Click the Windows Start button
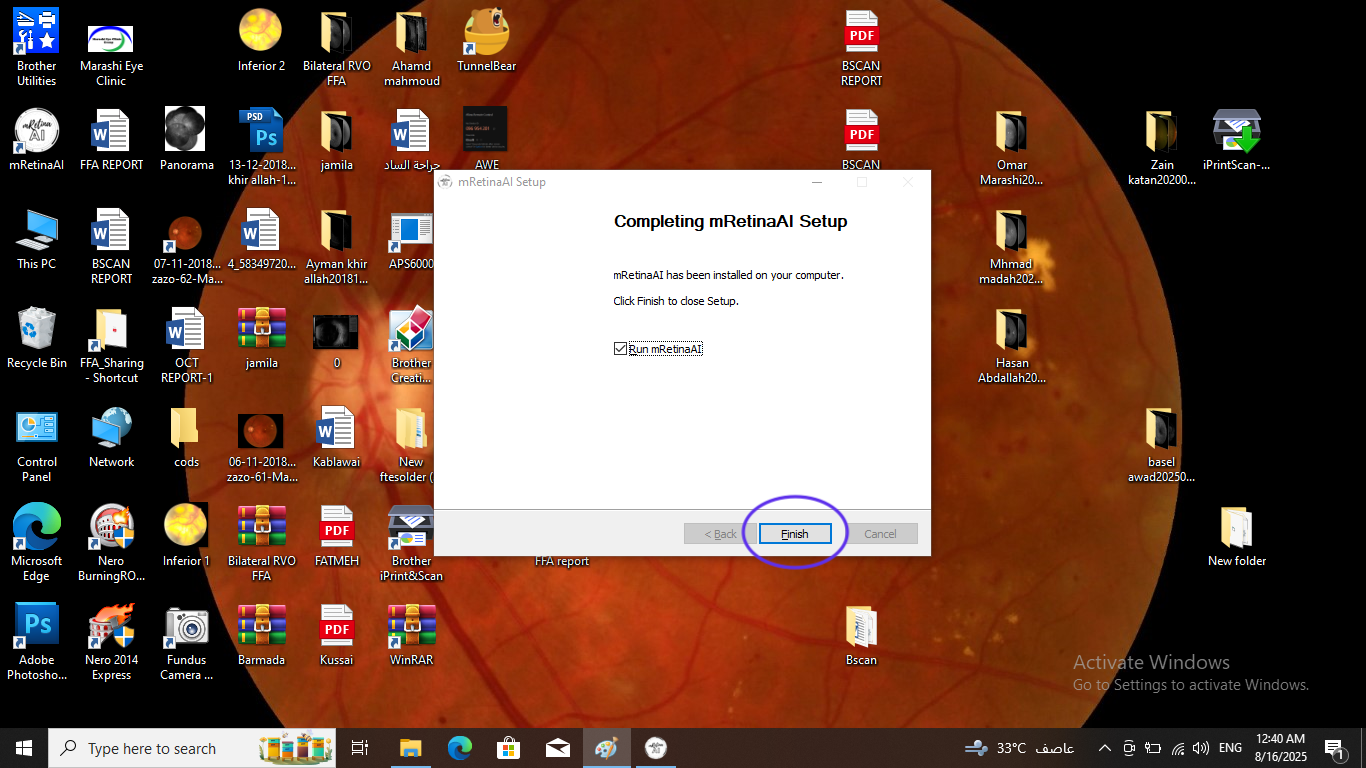This screenshot has height=768, width=1366. [24, 748]
